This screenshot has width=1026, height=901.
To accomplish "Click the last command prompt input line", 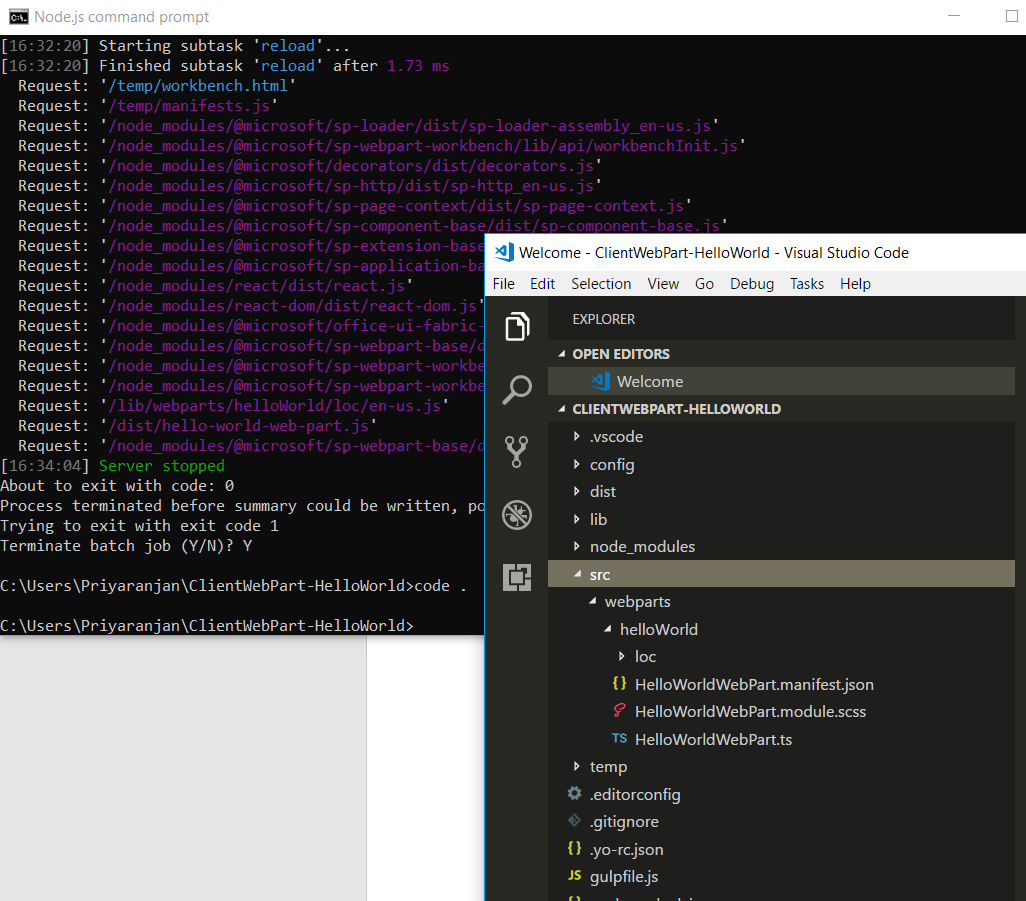I will (207, 626).
